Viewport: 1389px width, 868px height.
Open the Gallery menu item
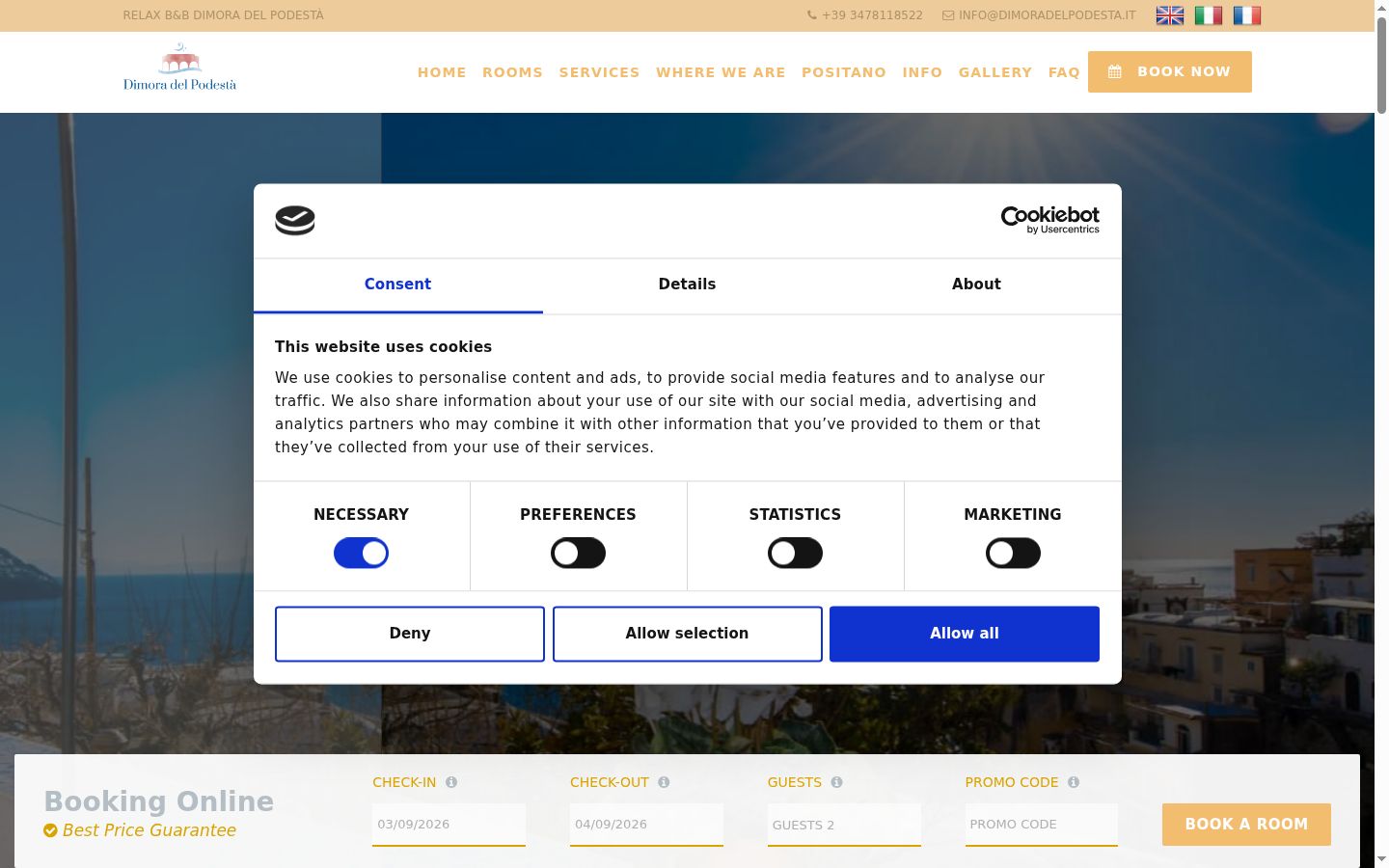pos(995,72)
